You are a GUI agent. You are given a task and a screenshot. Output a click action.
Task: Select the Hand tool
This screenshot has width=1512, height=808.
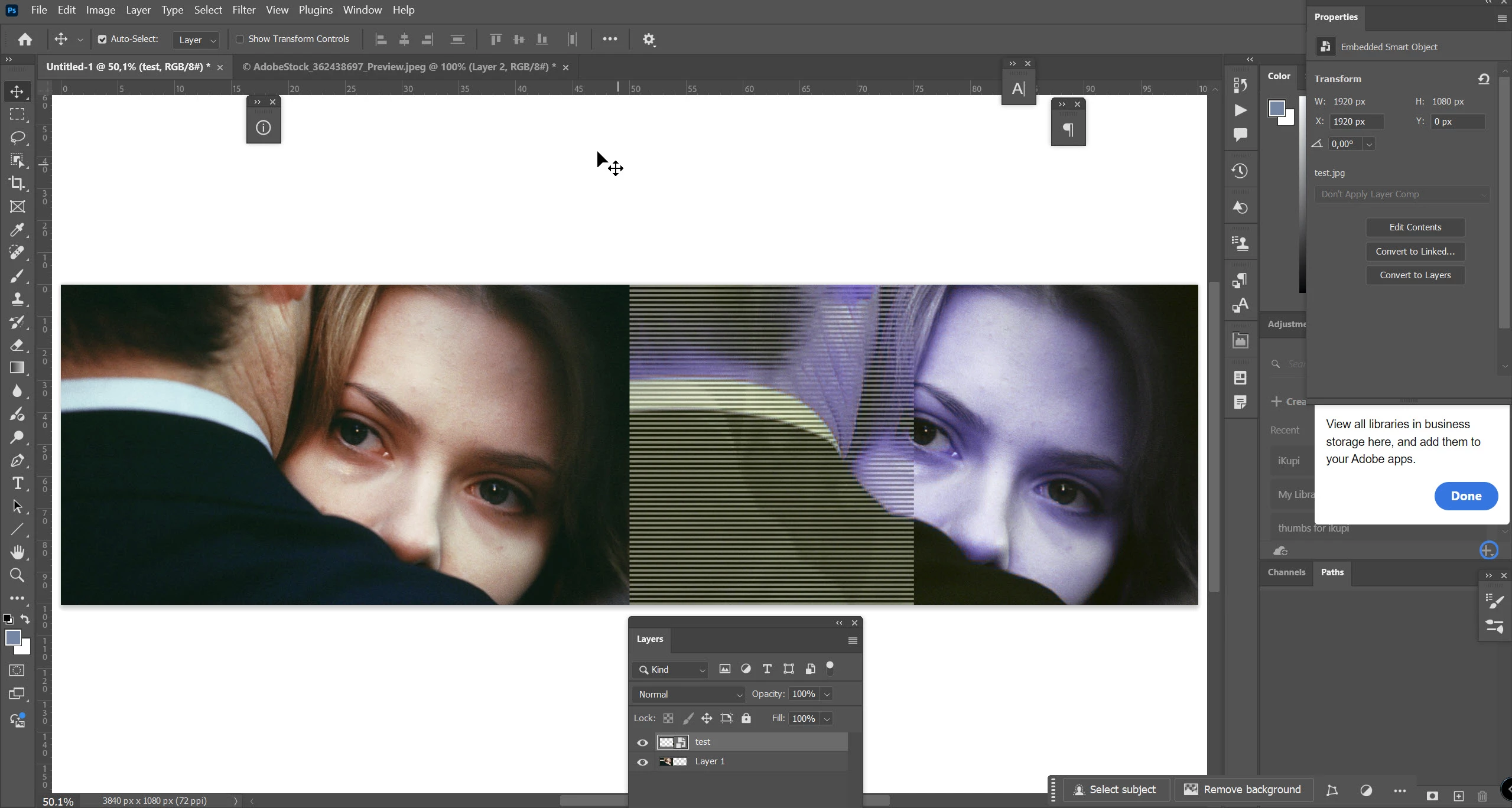tap(17, 552)
